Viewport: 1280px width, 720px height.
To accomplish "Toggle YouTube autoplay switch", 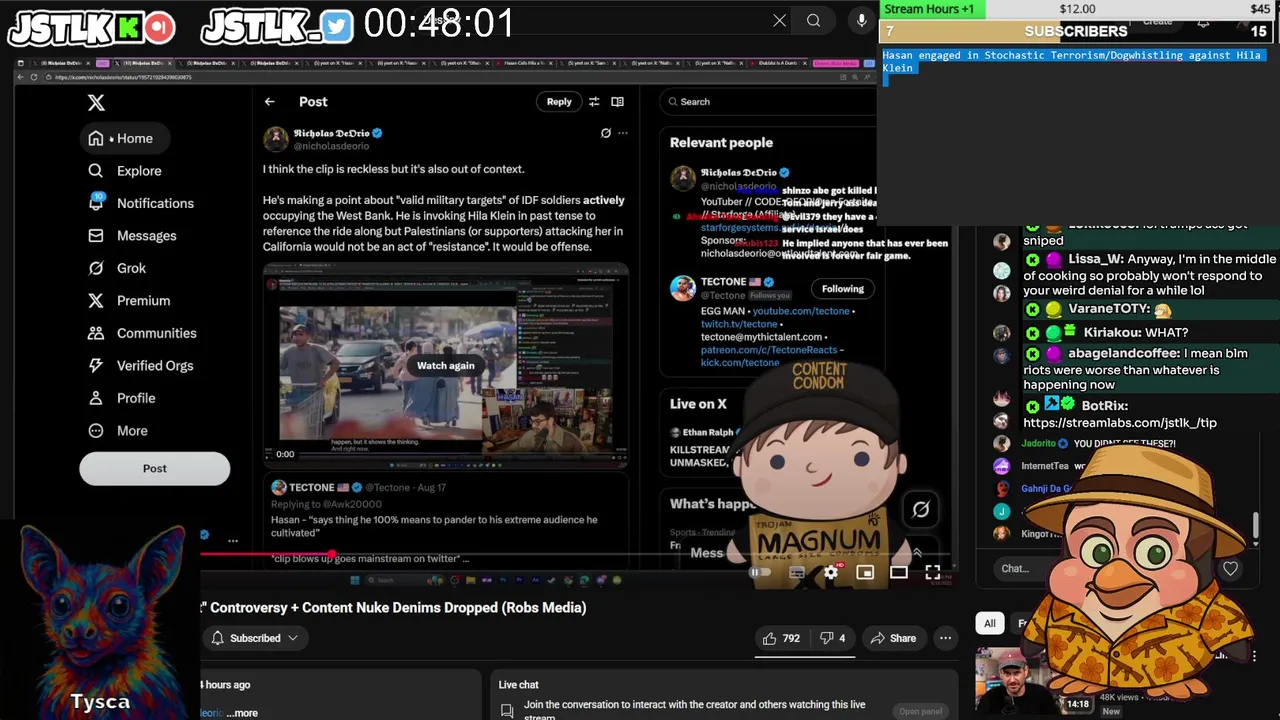I will point(761,573).
